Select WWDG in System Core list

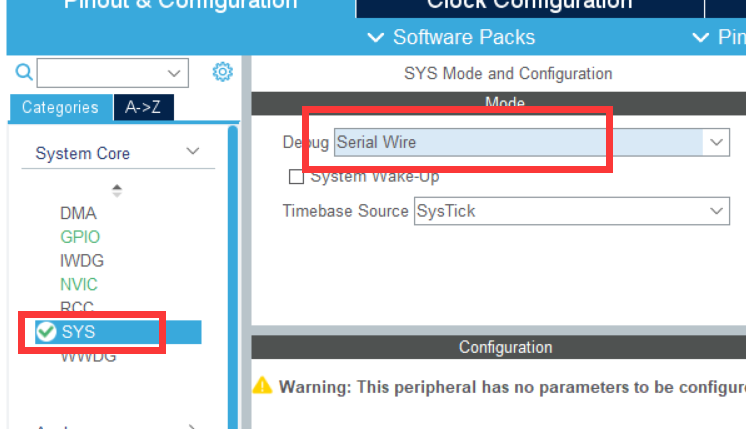[88, 357]
